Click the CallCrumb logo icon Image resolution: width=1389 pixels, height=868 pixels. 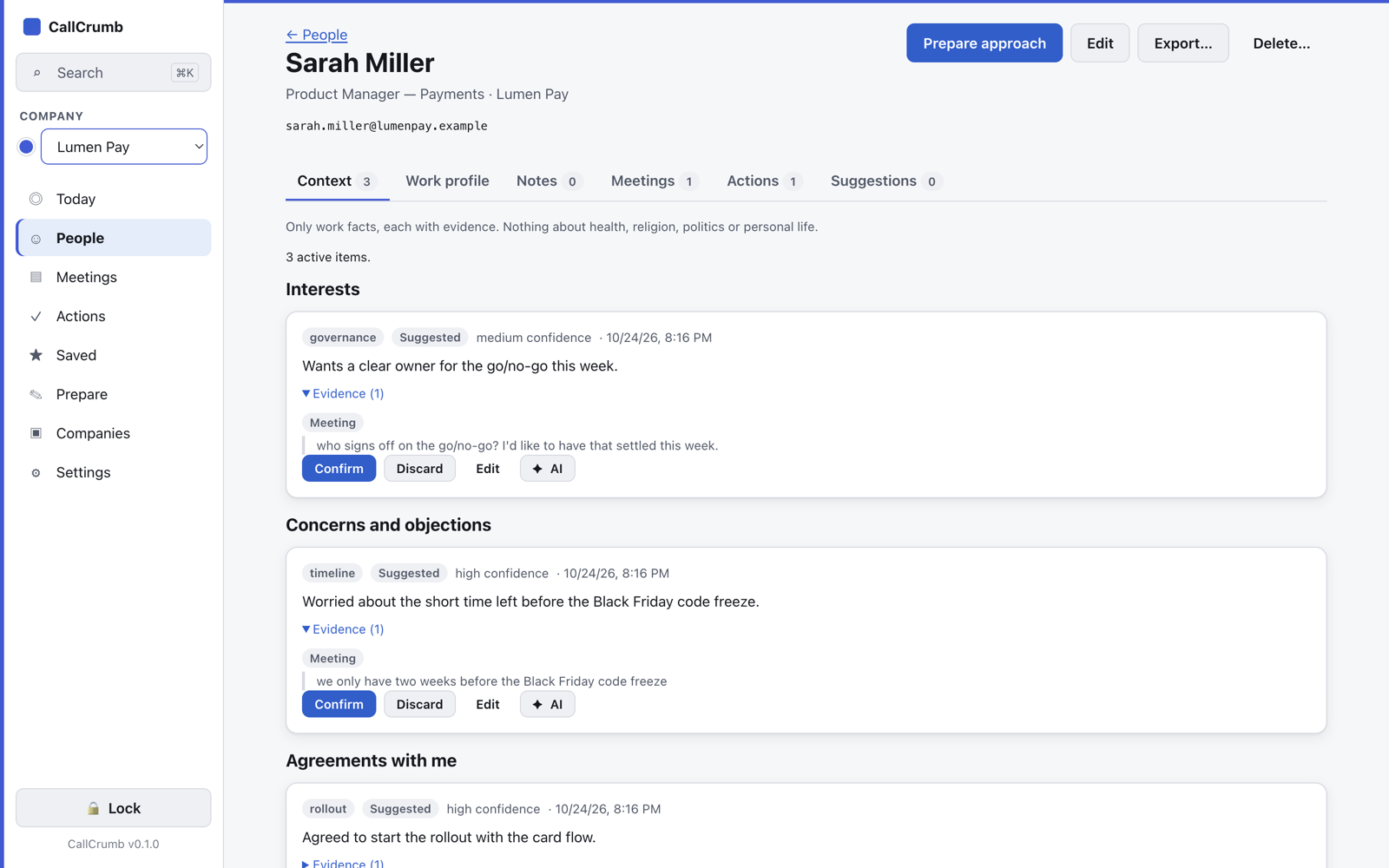click(x=32, y=27)
